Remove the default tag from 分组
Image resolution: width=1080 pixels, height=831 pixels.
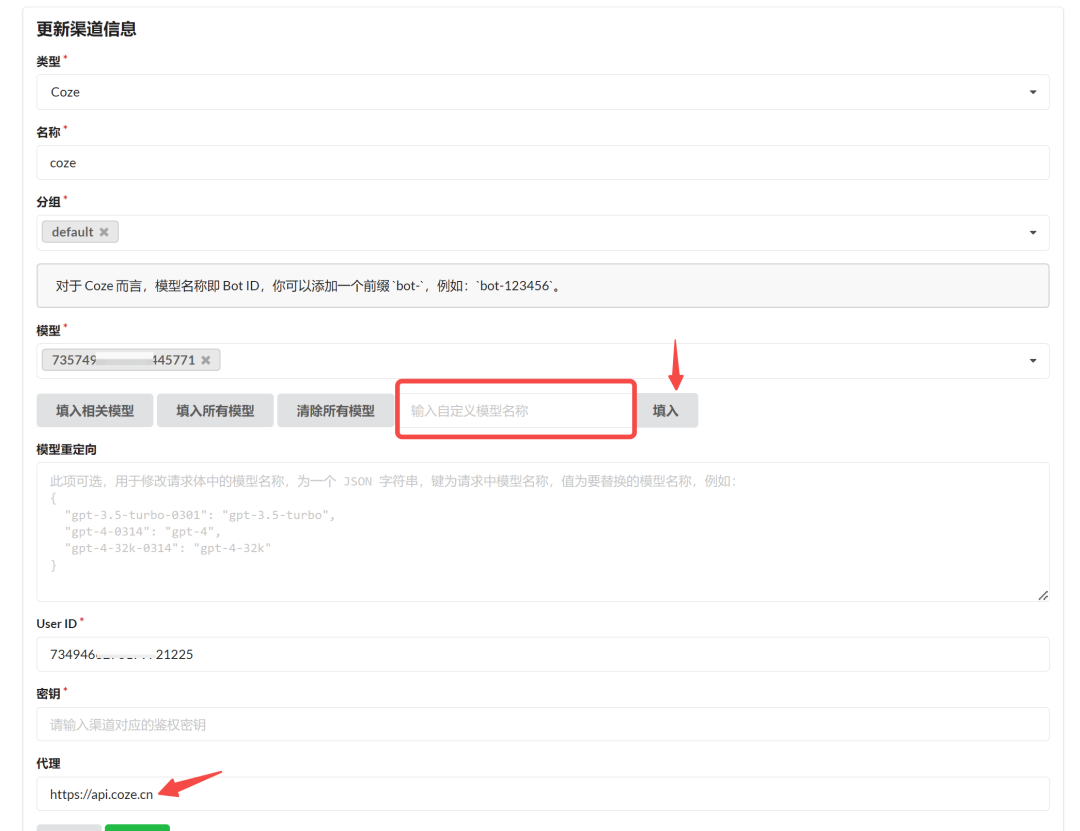(x=104, y=232)
